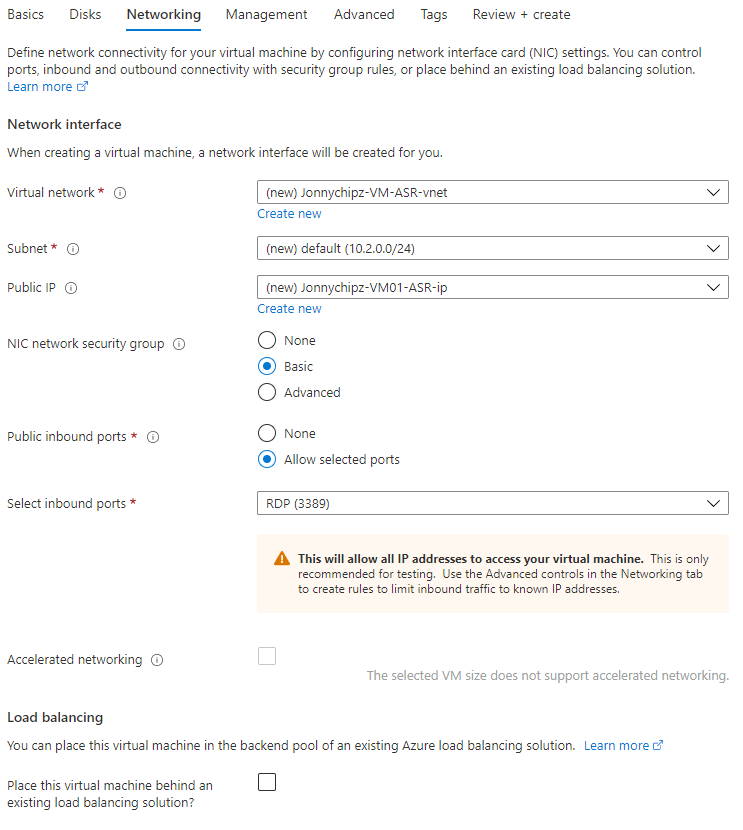Open the Subnet dropdown
This screenshot has height=830, width=743.
tap(492, 249)
